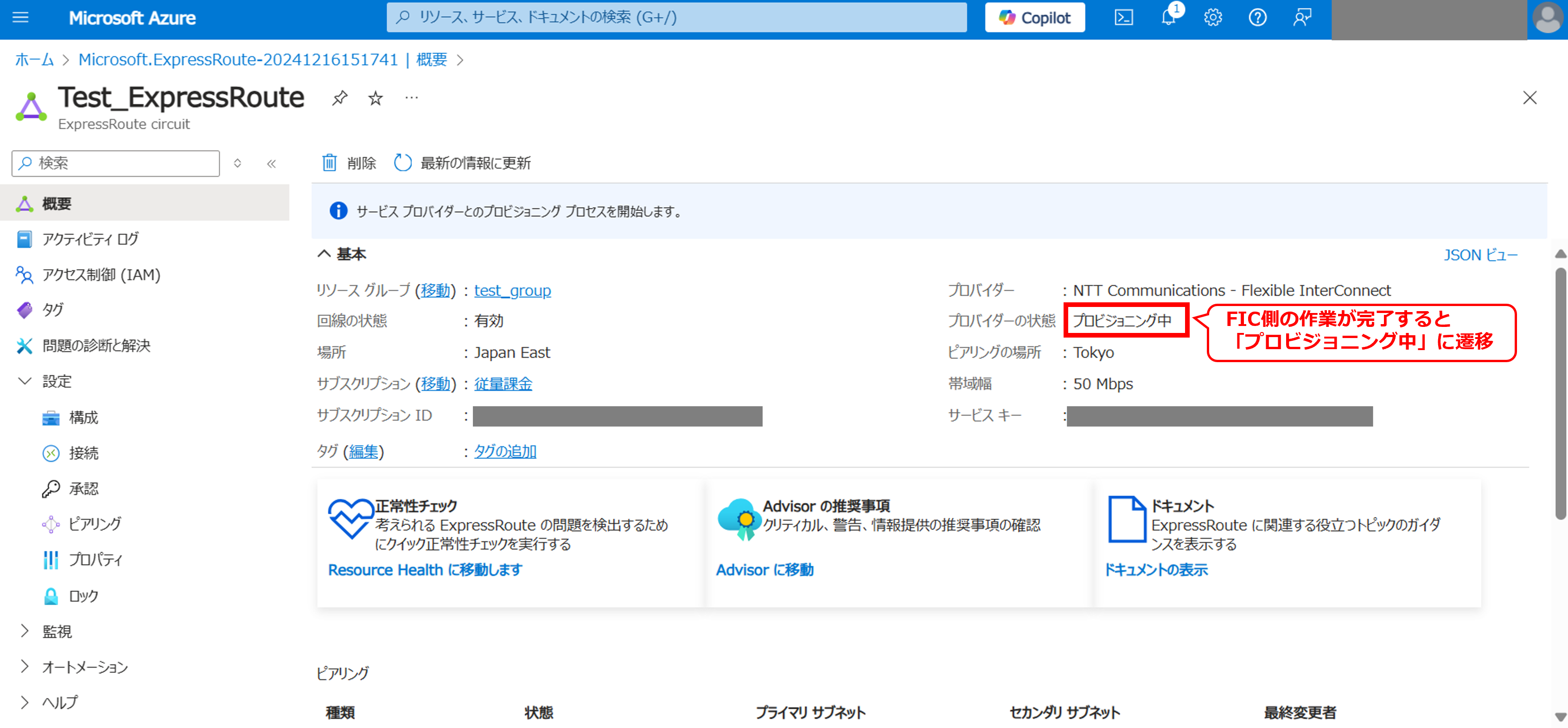This screenshot has height=728, width=1568.
Task: Click the プライマリ サブネット column header
Action: tap(810, 712)
